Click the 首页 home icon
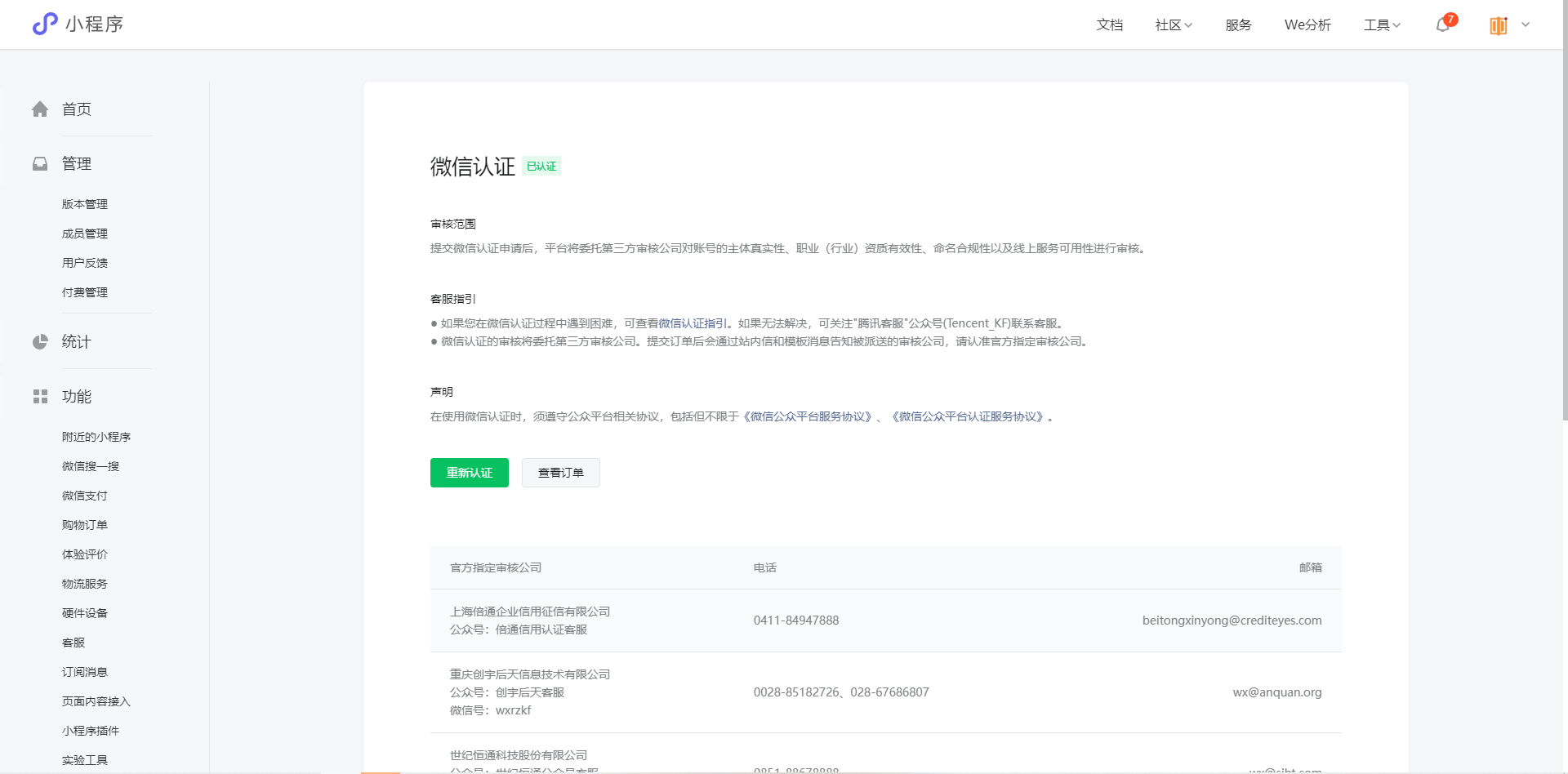 [40, 109]
